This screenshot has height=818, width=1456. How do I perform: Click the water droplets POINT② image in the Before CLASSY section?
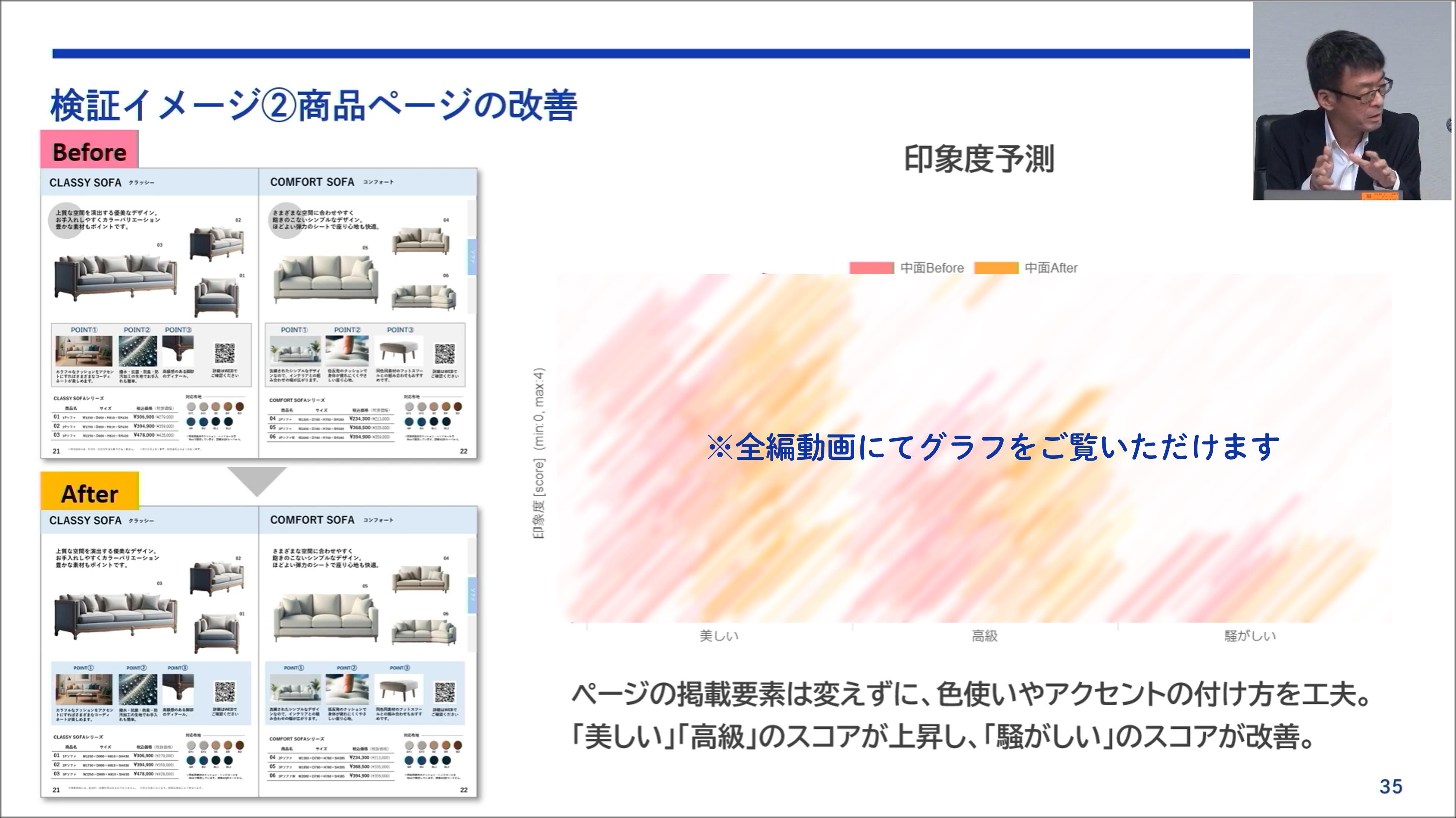138,350
